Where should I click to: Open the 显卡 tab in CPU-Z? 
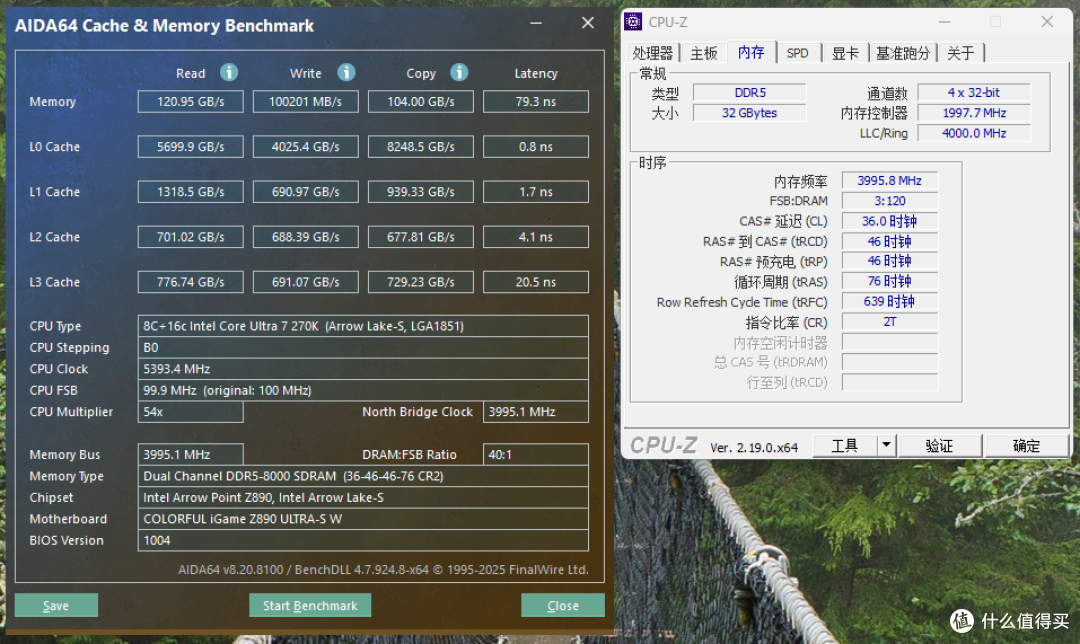tap(845, 53)
